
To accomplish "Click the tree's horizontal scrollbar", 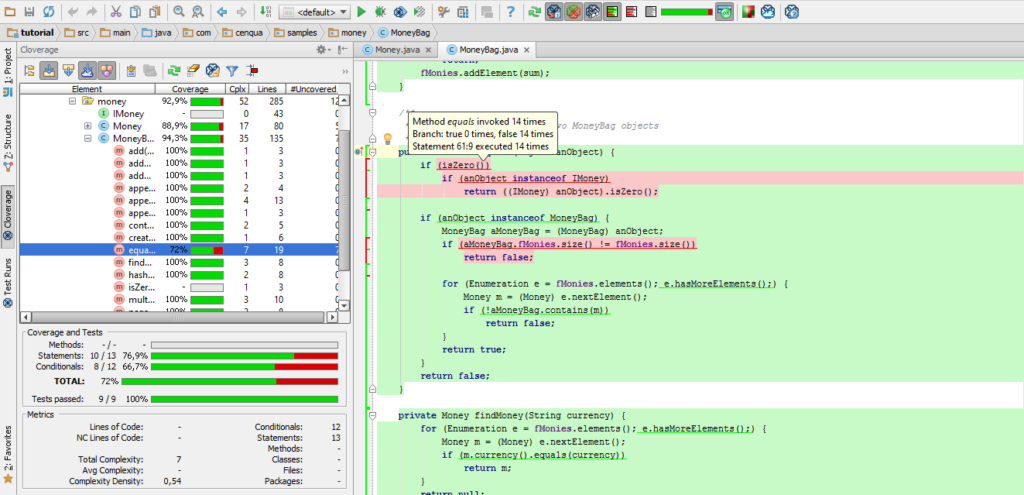I will pyautogui.click(x=178, y=317).
